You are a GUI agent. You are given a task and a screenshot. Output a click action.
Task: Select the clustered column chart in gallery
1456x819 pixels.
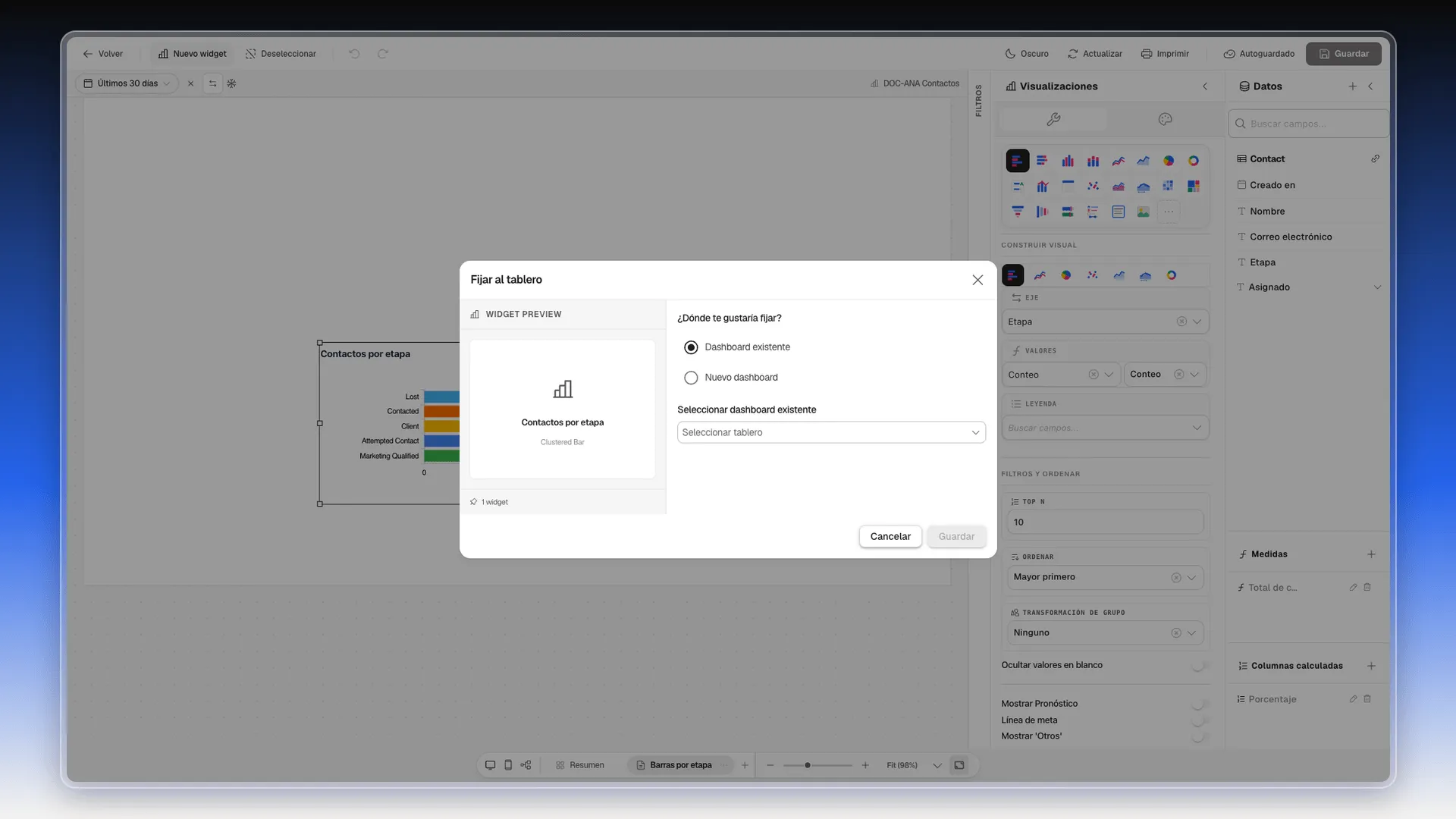pos(1068,161)
